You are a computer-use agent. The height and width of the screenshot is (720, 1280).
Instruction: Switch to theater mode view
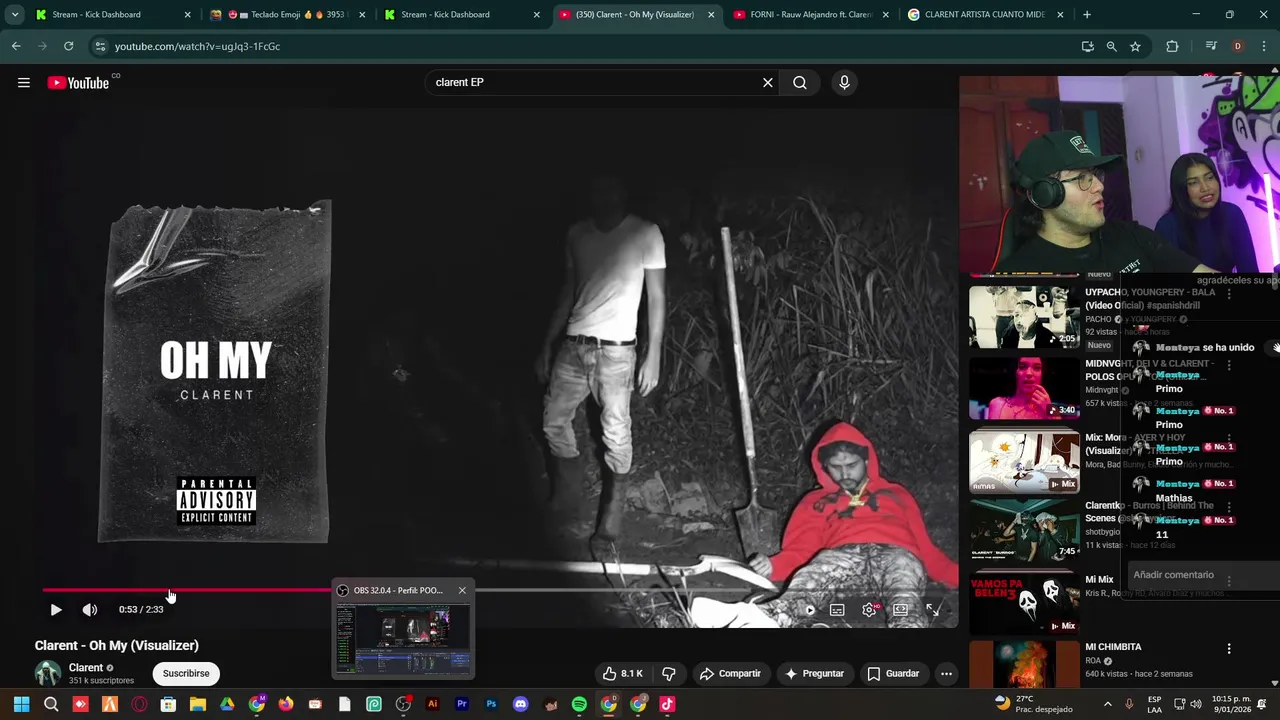tap(900, 609)
